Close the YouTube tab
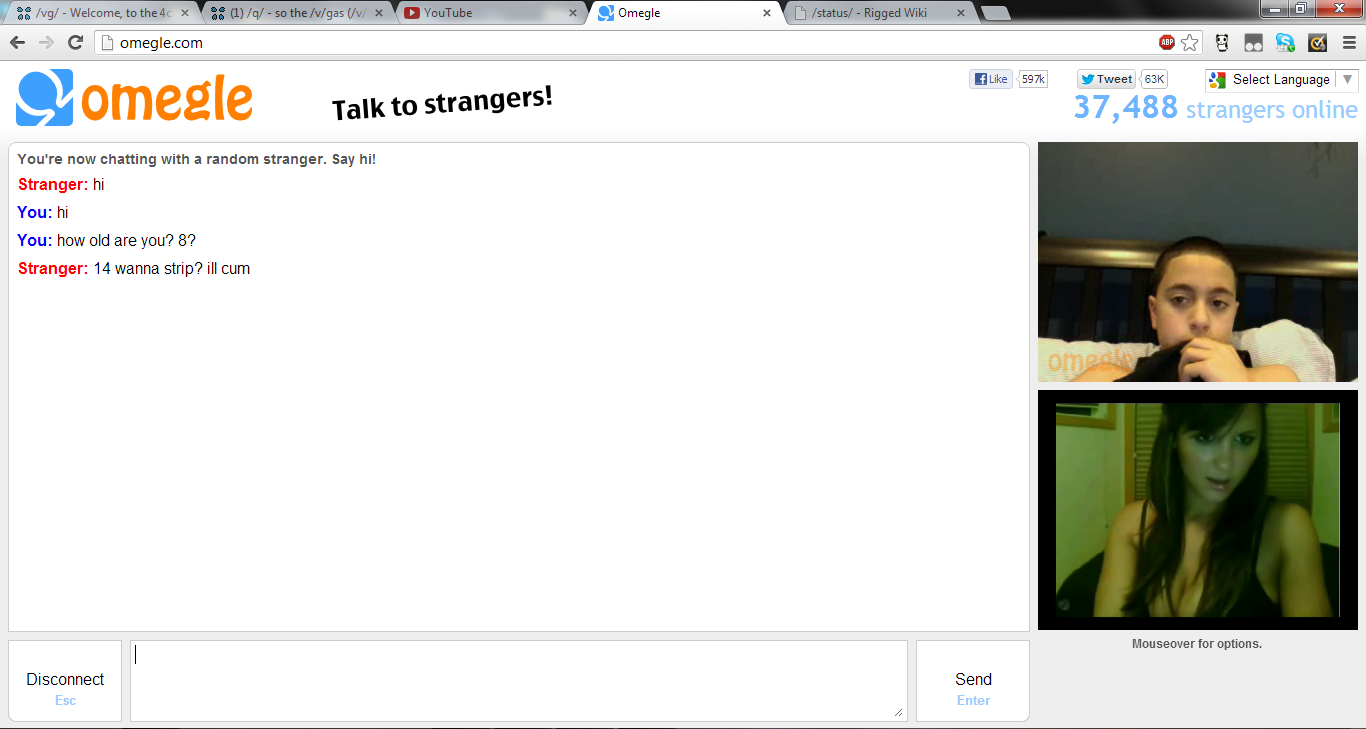The height and width of the screenshot is (729, 1366). (x=573, y=13)
